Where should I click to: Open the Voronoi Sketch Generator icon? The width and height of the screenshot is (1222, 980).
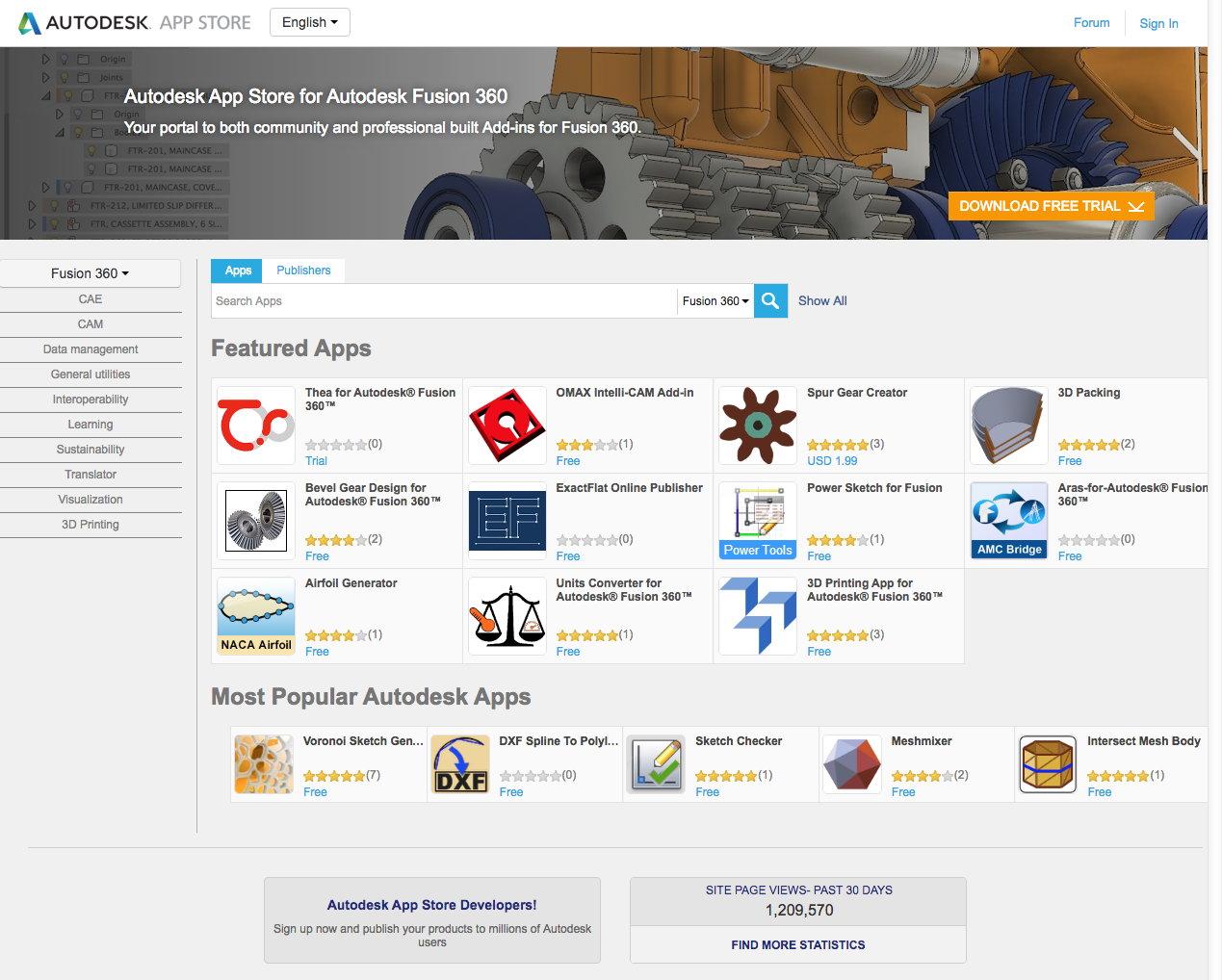[264, 764]
